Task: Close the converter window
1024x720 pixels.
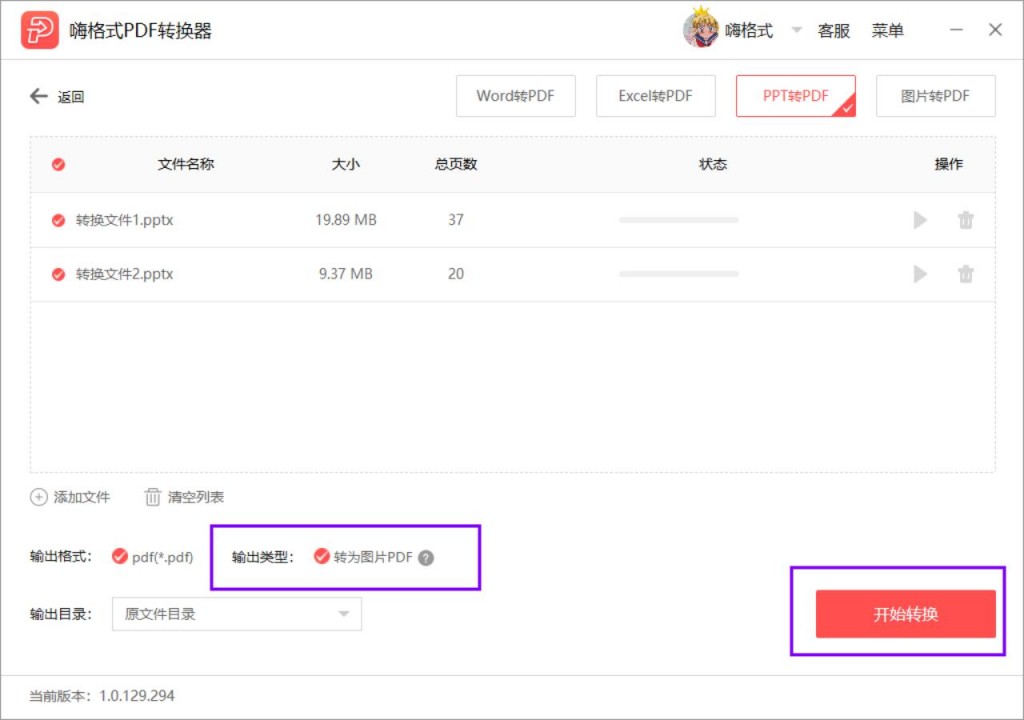Action: point(995,29)
